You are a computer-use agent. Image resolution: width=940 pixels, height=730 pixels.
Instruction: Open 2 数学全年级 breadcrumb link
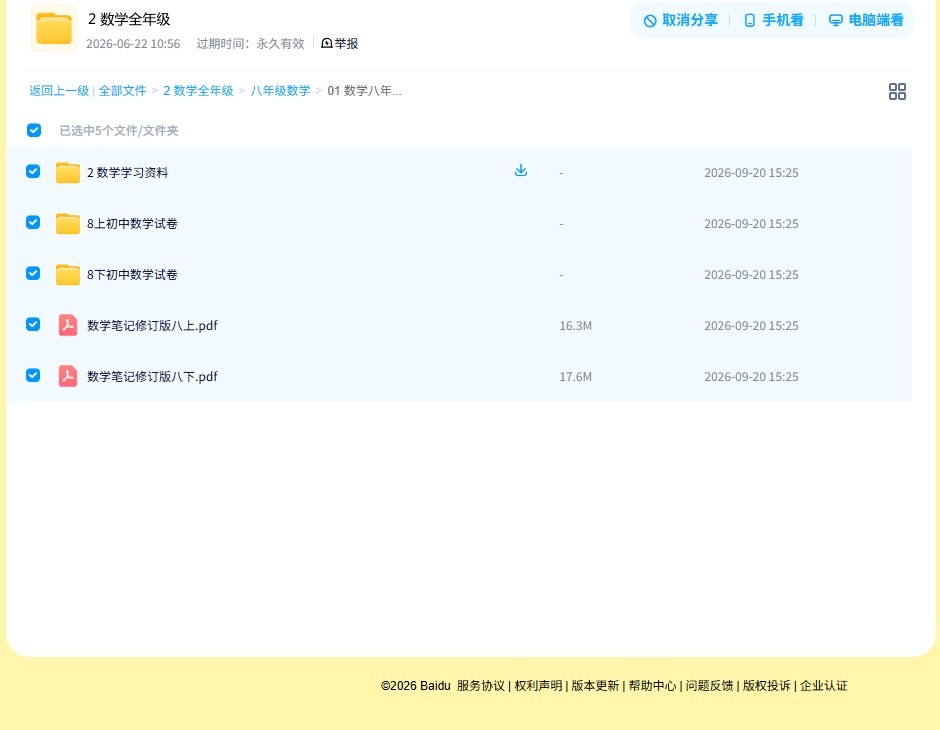click(x=198, y=91)
